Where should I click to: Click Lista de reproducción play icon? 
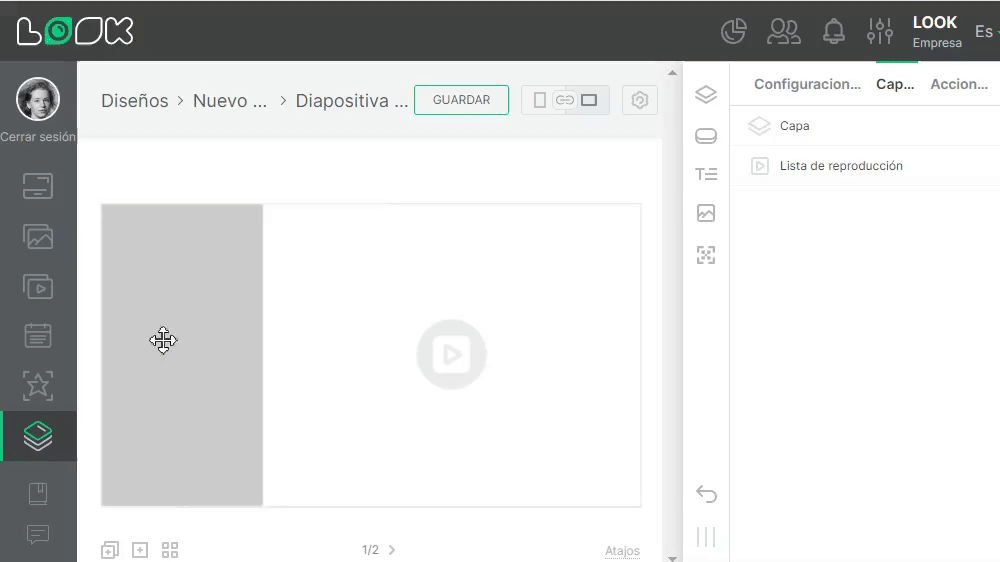coord(760,166)
